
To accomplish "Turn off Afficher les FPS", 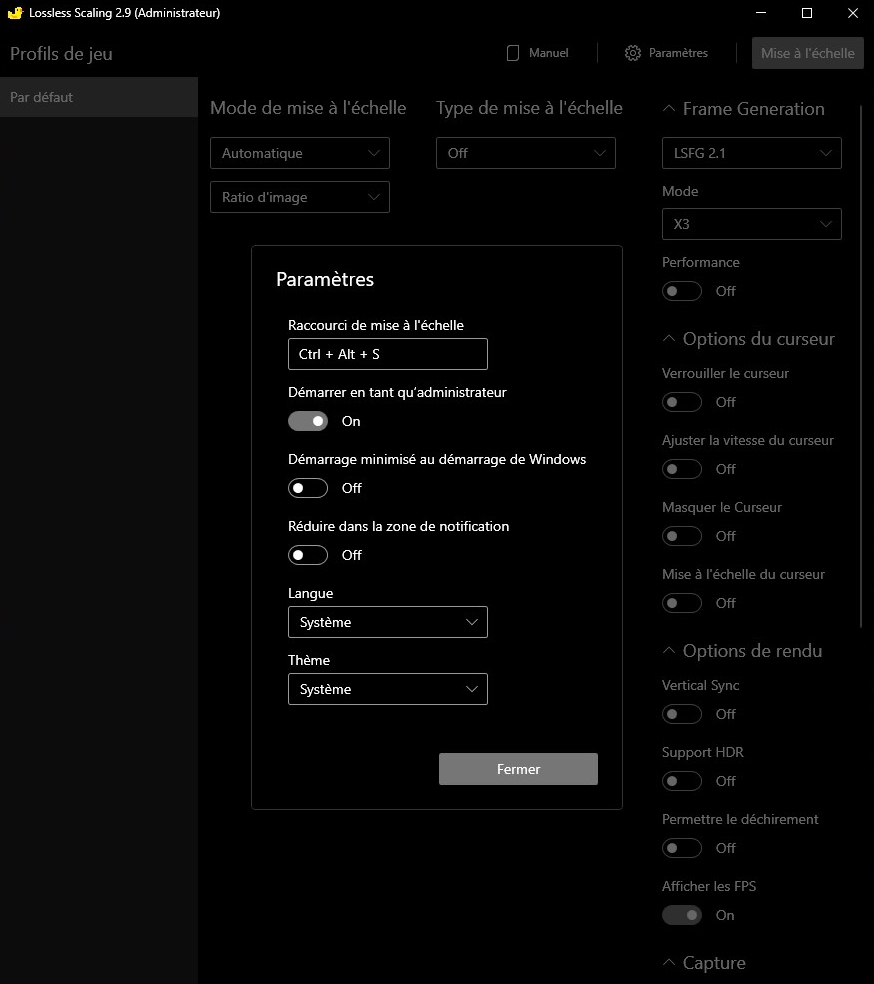I will [682, 915].
